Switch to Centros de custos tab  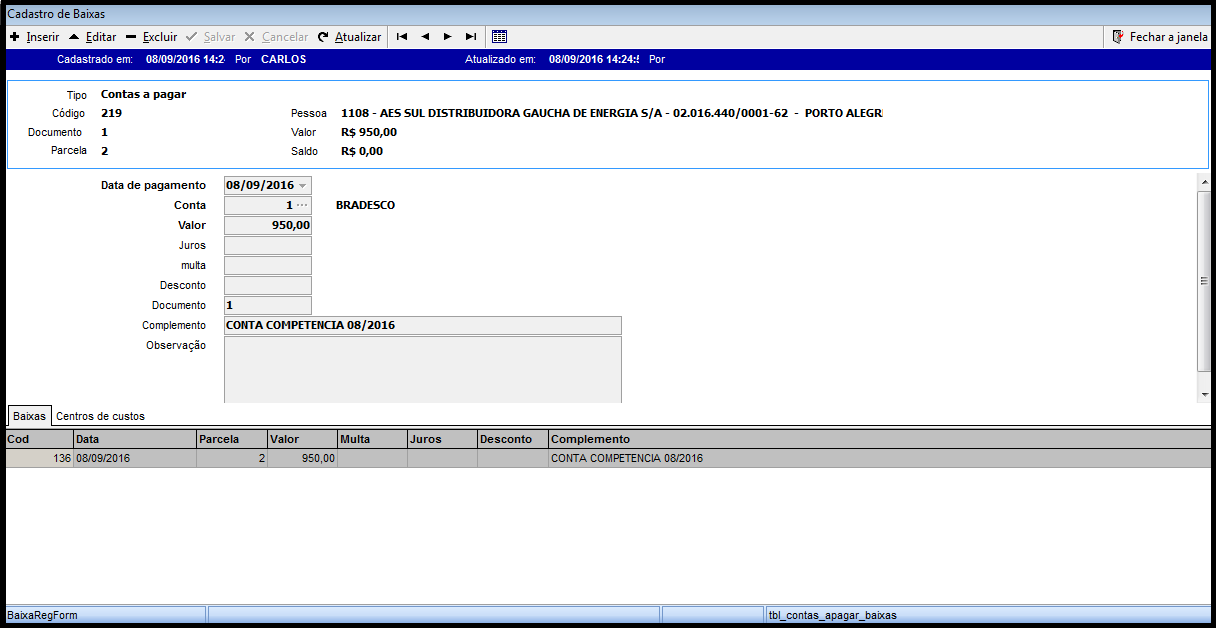pyautogui.click(x=100, y=416)
